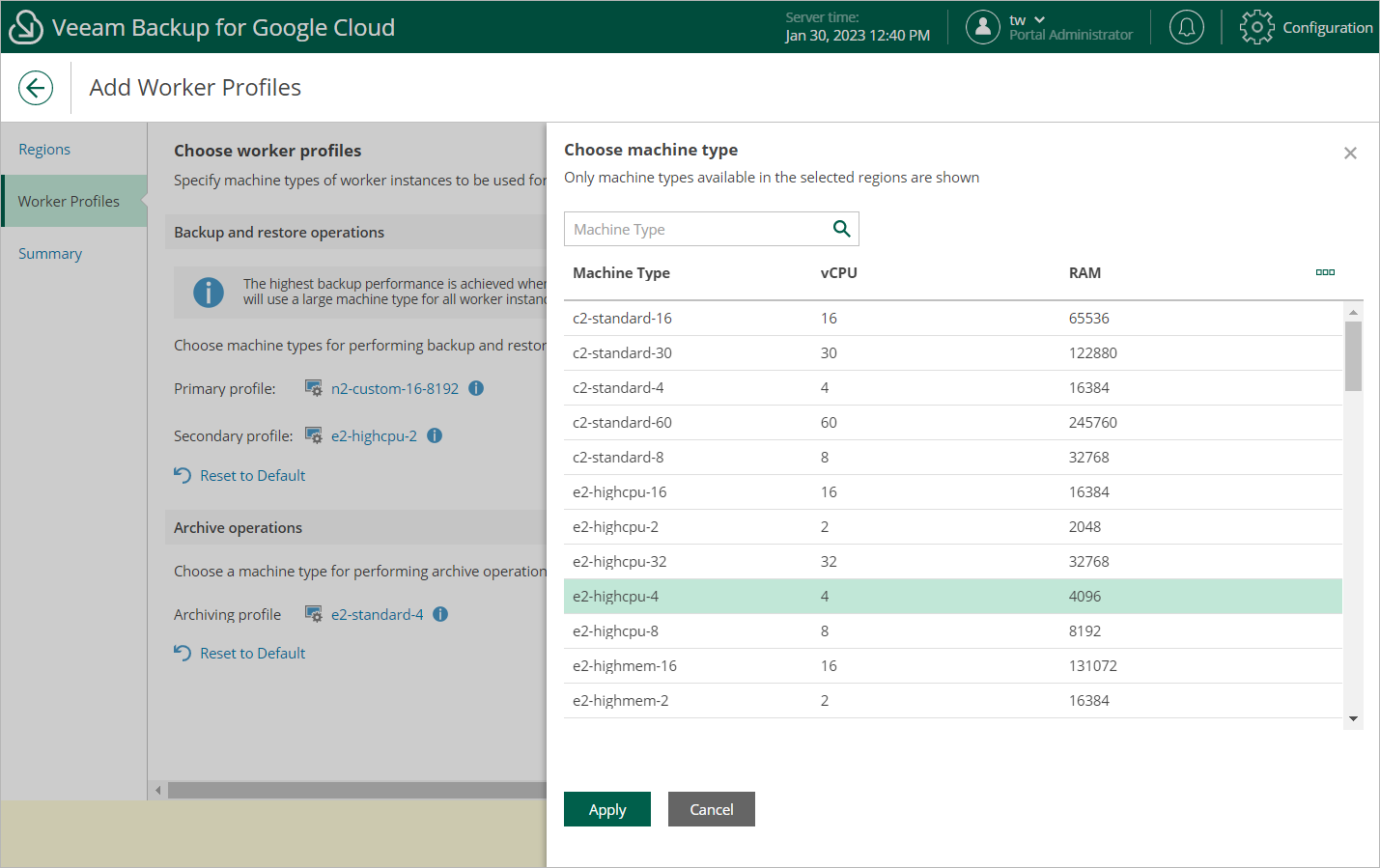Show info for the e2-highcpu-2 profile

(435, 435)
